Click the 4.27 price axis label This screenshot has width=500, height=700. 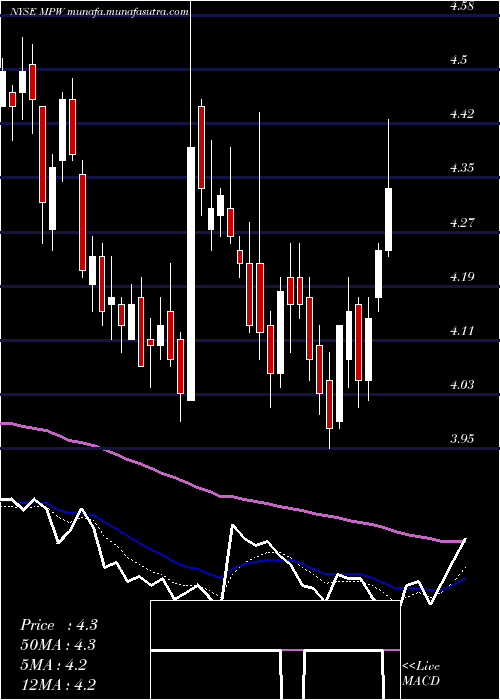click(461, 222)
